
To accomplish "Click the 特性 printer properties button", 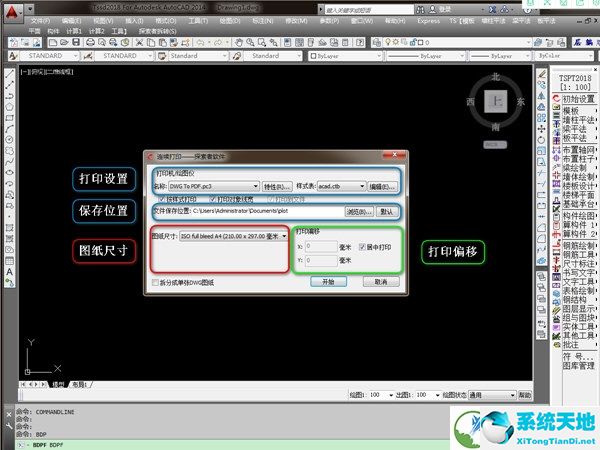I will (277, 186).
